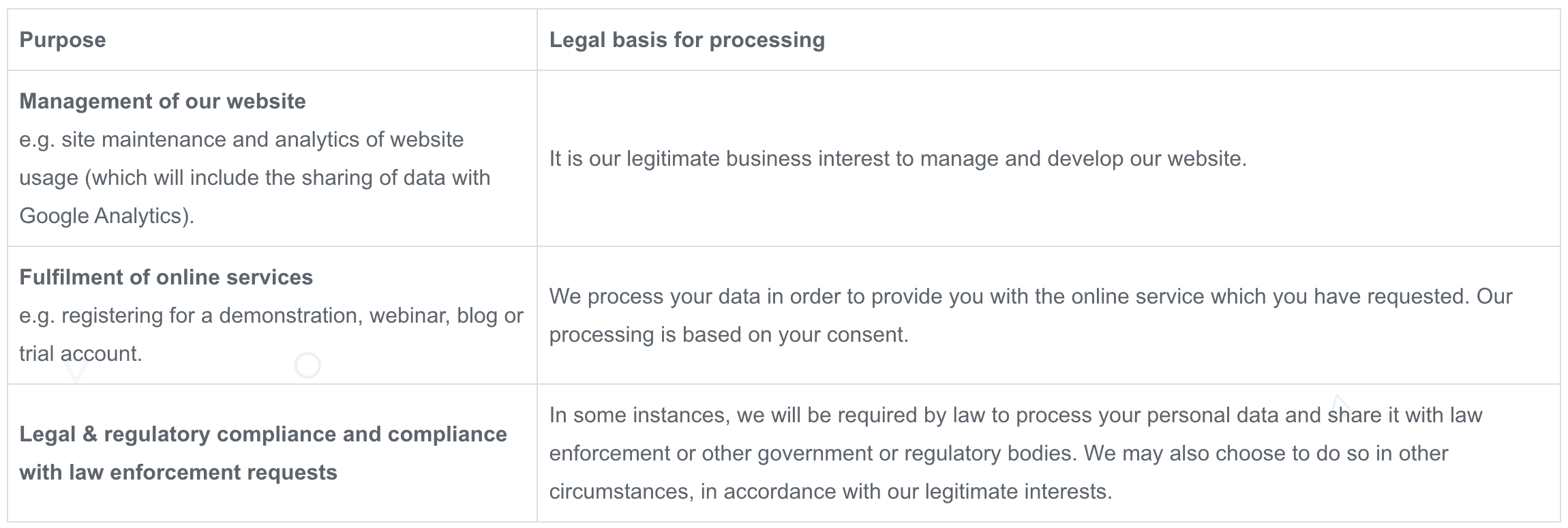This screenshot has width=1568, height=528.
Task: Click the legitimate business interest sentence
Action: 898,159
